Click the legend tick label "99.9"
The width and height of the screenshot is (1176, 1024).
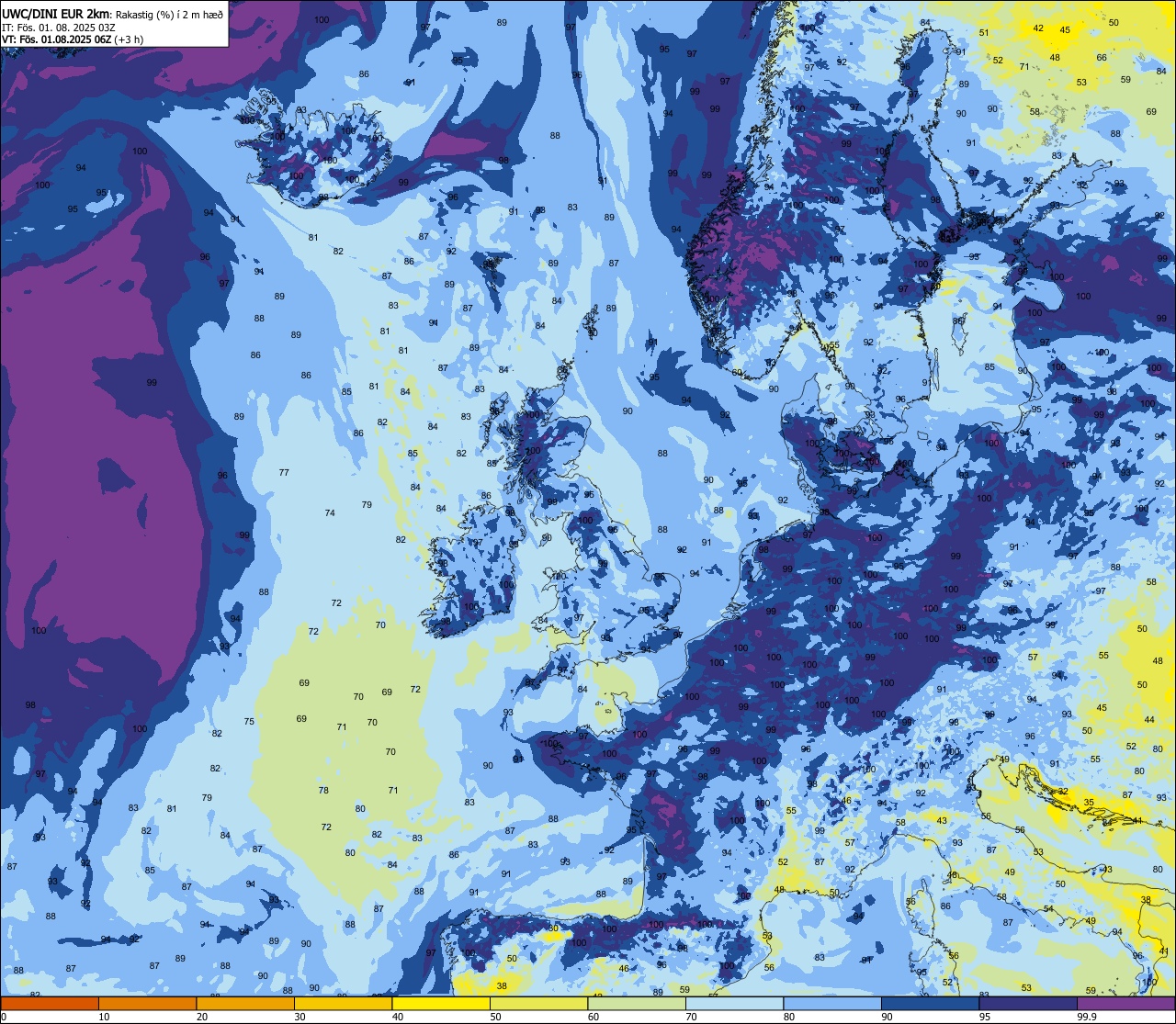[x=1088, y=1017]
